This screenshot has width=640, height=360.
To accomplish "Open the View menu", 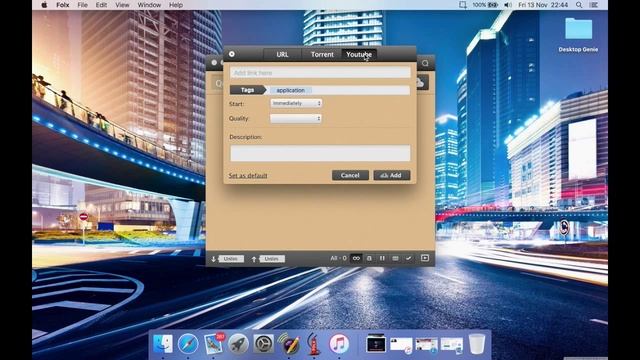I will 122,5.
